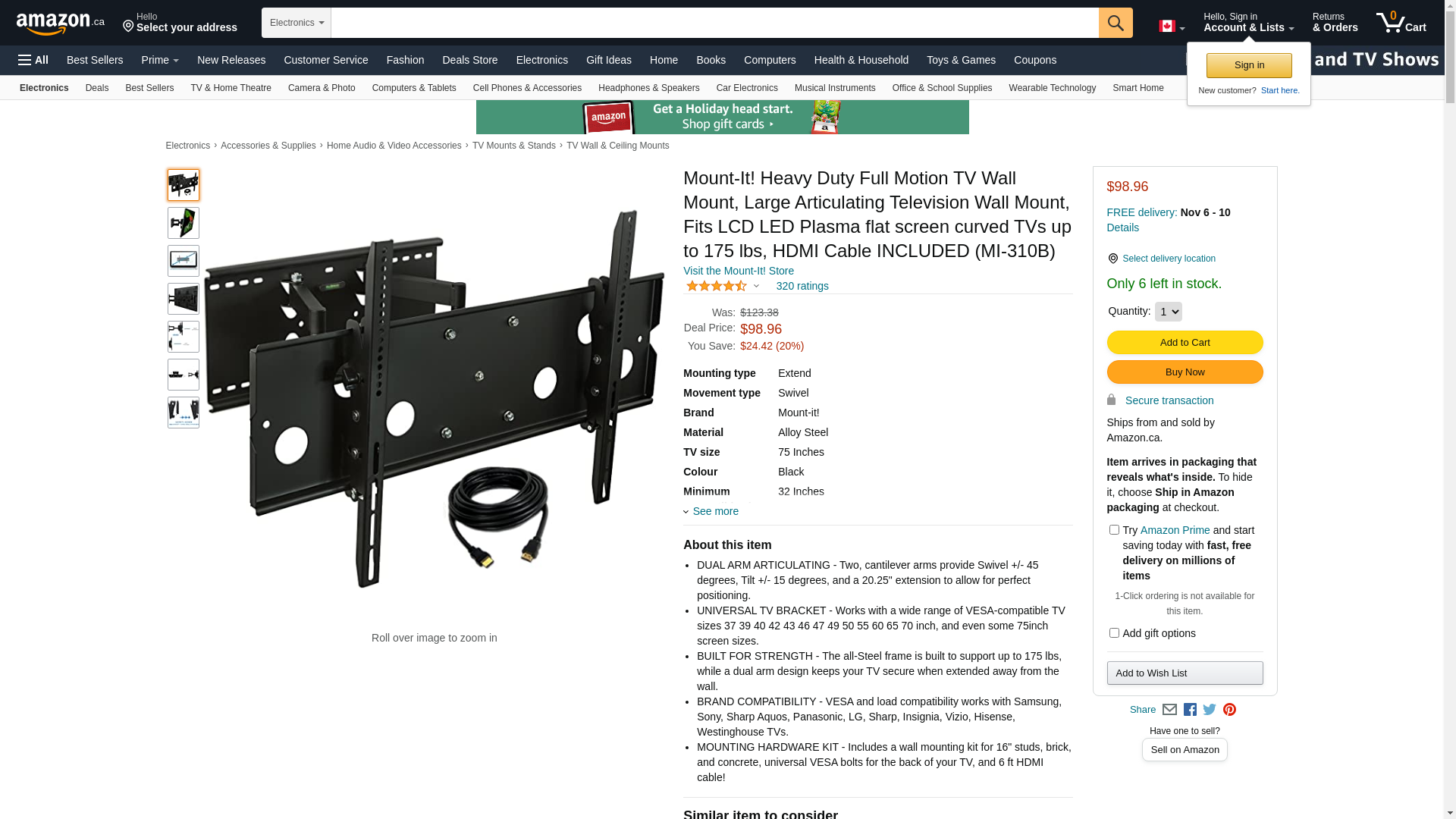Open the 320 ratings link
The image size is (1456, 819).
pyautogui.click(x=802, y=286)
